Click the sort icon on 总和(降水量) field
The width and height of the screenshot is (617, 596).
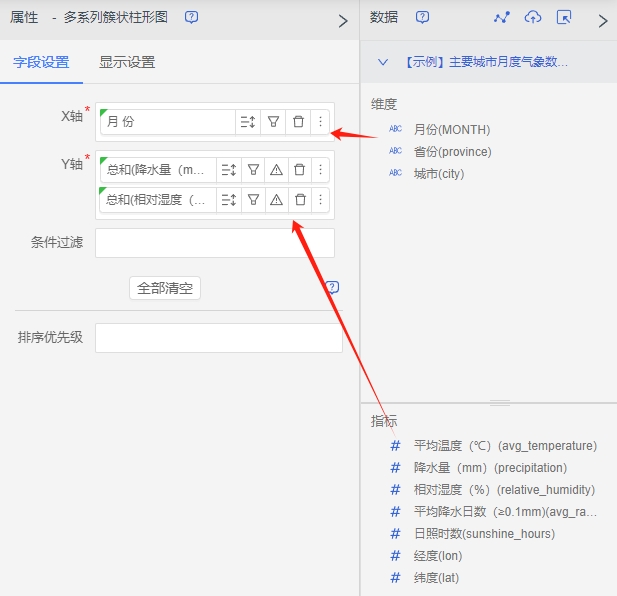[x=228, y=170]
